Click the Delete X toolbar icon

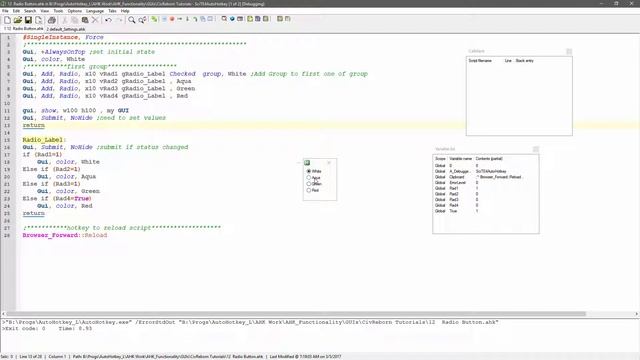(95, 20)
